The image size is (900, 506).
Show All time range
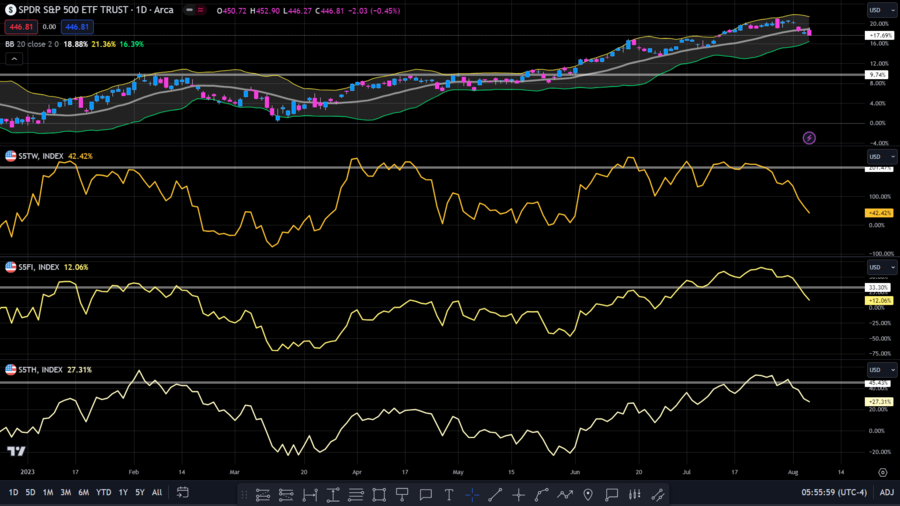tap(157, 492)
